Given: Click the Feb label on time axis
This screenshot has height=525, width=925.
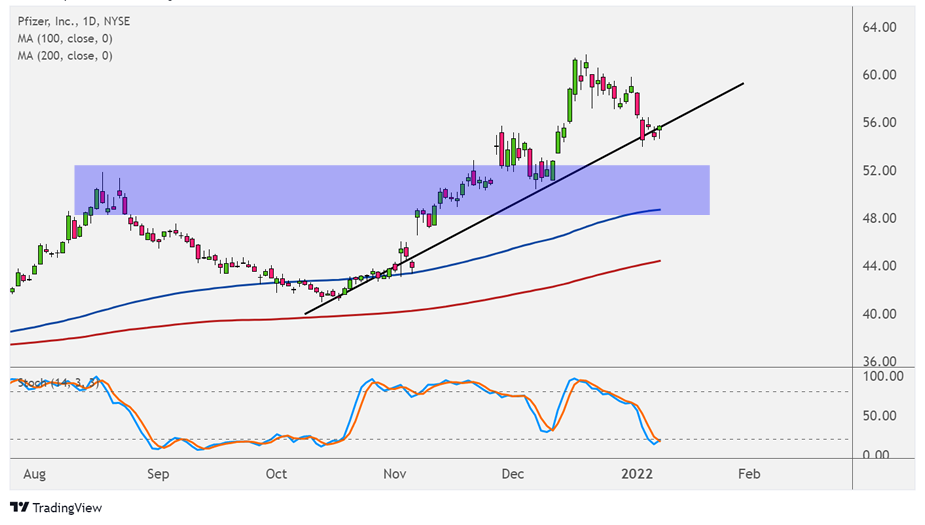Looking at the screenshot, I should [x=749, y=474].
